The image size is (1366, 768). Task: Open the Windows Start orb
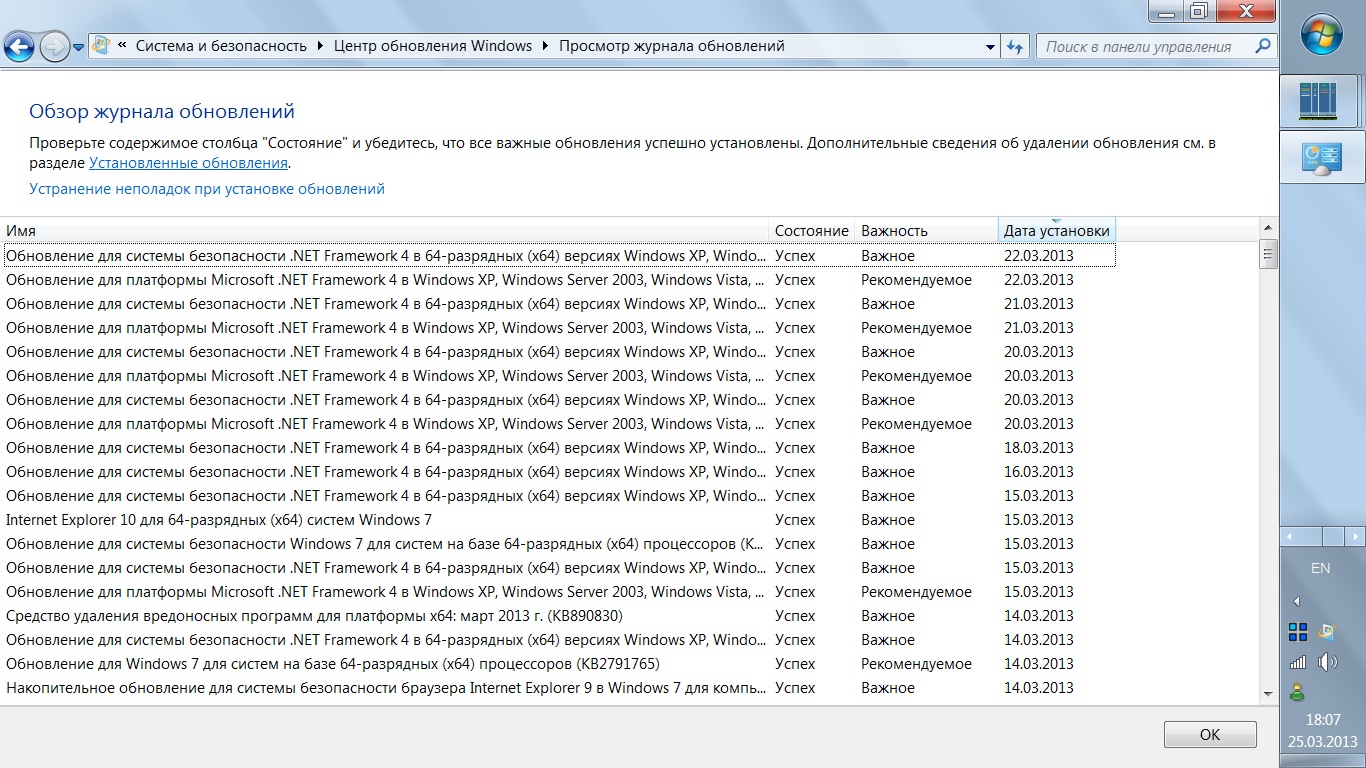coord(1322,35)
